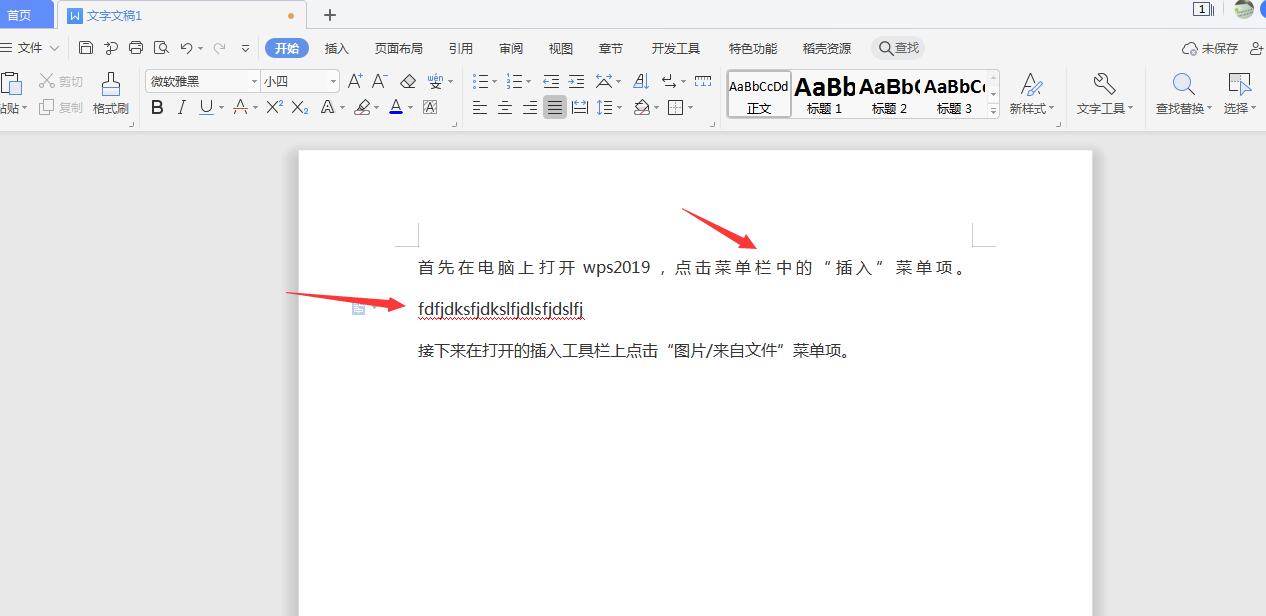
Task: Apply the 标题 1 style
Action: [x=824, y=94]
